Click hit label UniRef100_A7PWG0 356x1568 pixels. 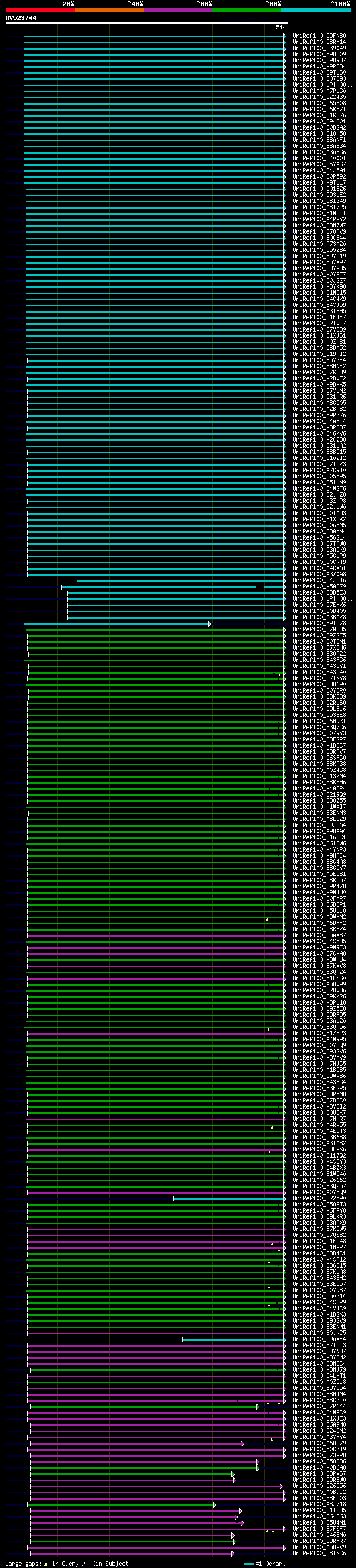coord(319,91)
